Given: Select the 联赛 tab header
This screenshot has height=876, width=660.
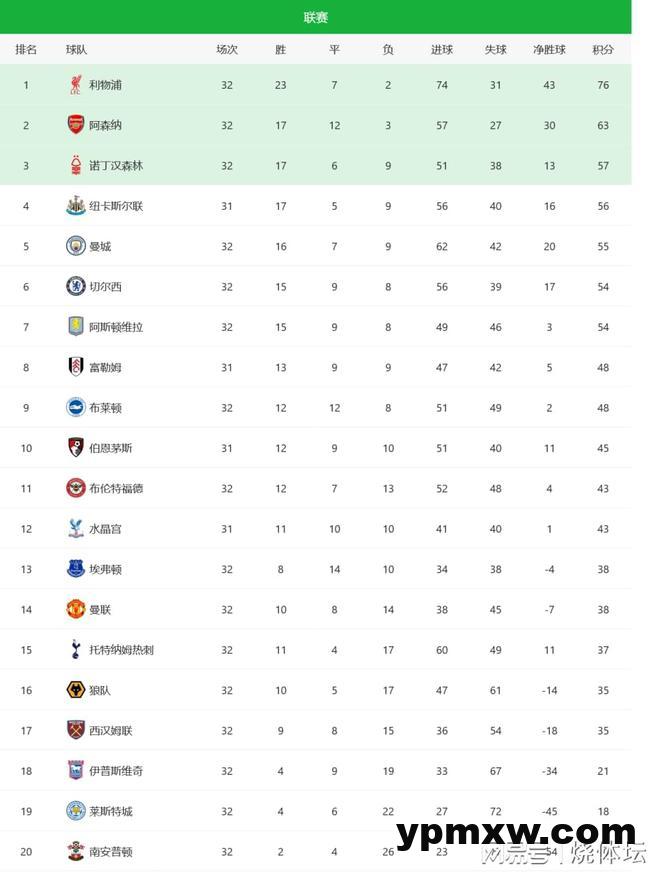Looking at the screenshot, I should click(x=316, y=17).
